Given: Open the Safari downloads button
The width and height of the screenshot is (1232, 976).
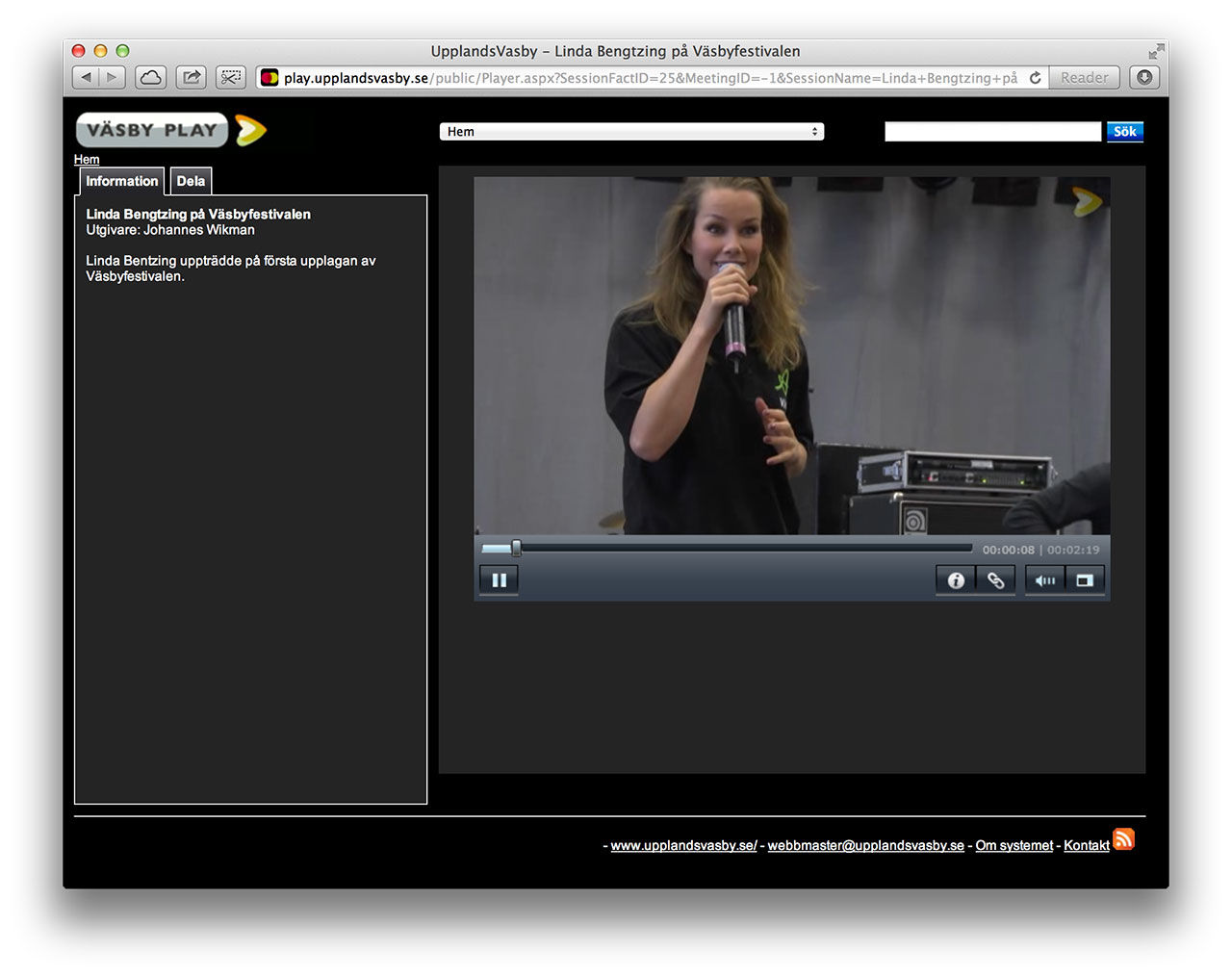Looking at the screenshot, I should 1144,78.
